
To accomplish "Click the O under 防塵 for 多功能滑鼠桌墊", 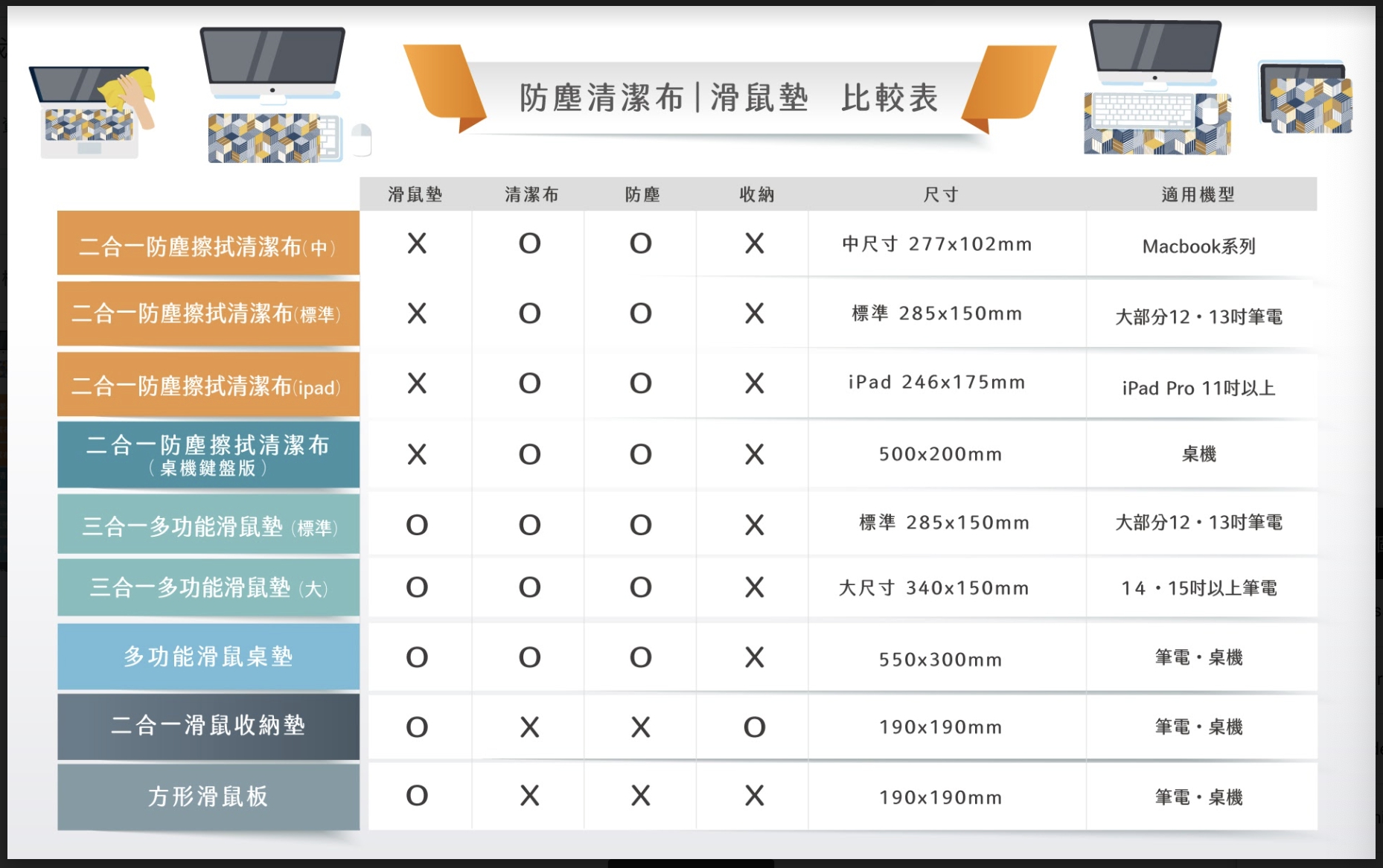I will pyautogui.click(x=640, y=657).
